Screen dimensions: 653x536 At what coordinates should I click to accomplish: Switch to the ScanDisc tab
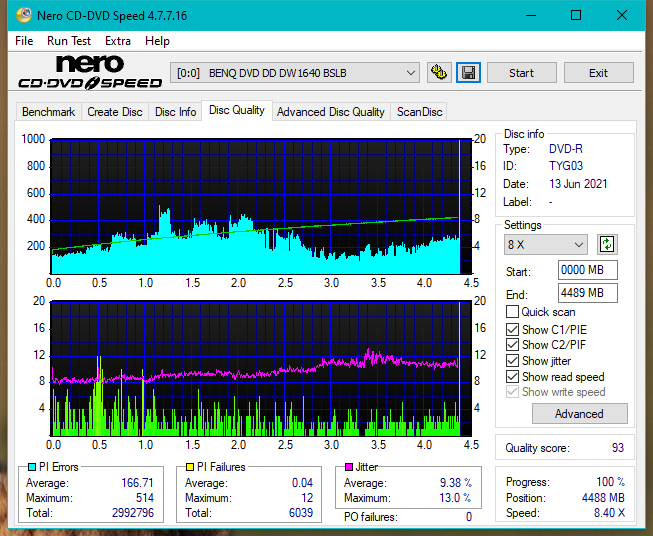pos(419,112)
